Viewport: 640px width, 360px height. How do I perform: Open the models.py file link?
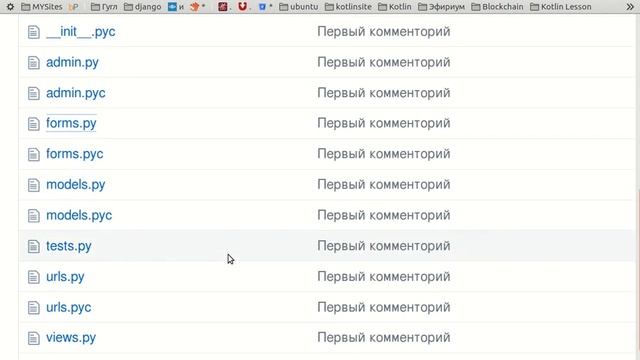point(76,184)
